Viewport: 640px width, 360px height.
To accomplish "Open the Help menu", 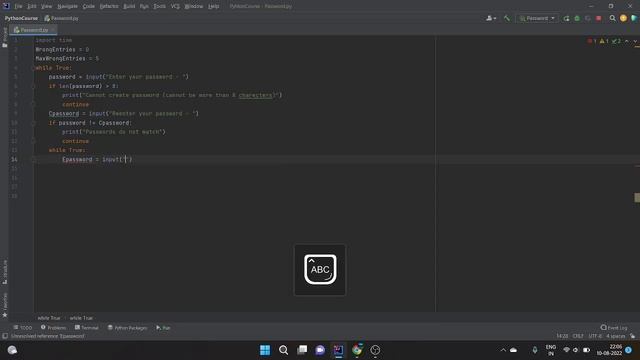I will point(213,6).
